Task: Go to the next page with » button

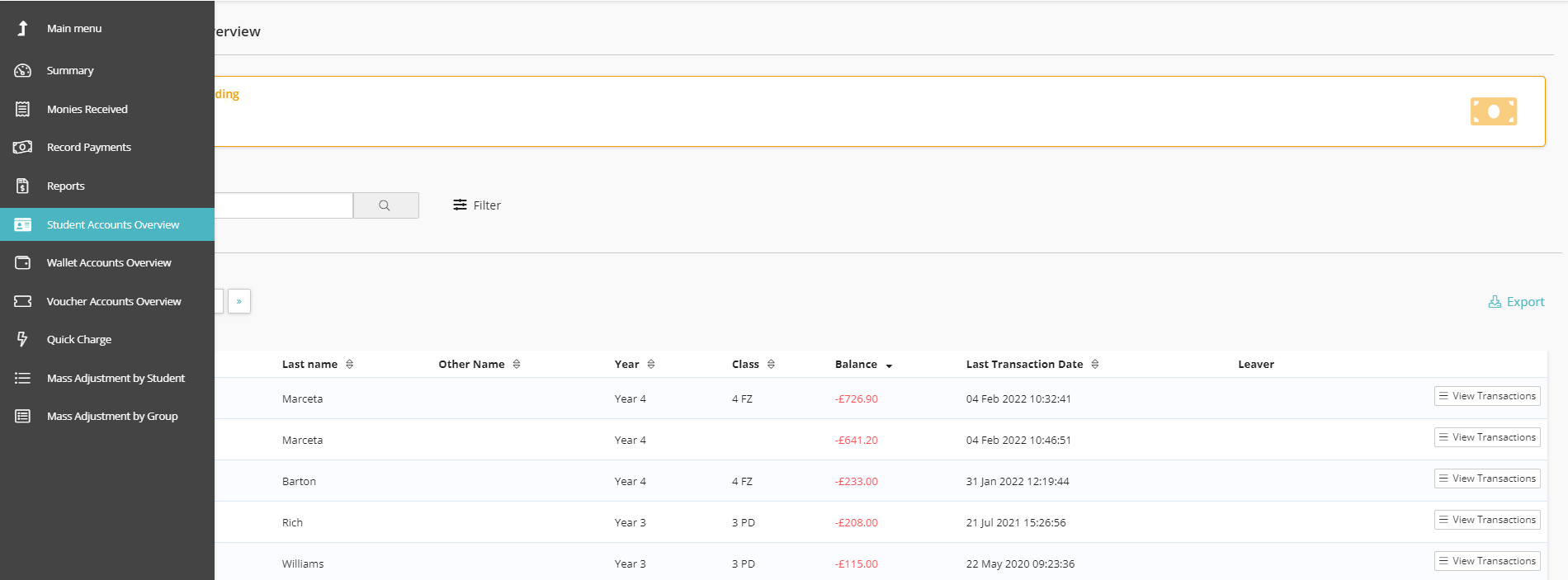Action: [x=239, y=301]
